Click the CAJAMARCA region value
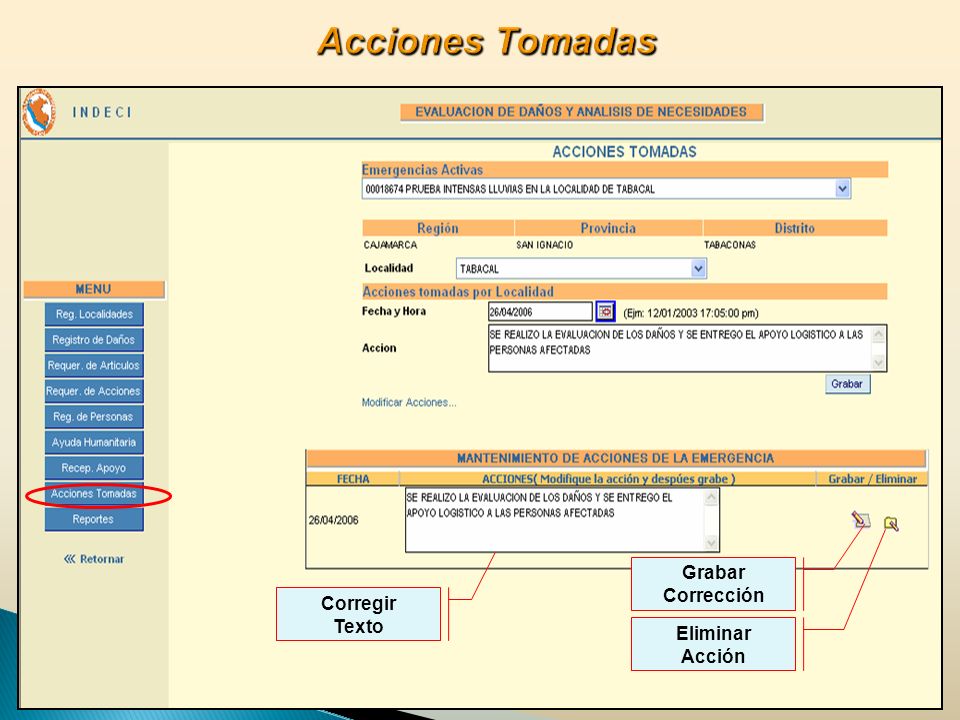The height and width of the screenshot is (720, 960). [390, 245]
